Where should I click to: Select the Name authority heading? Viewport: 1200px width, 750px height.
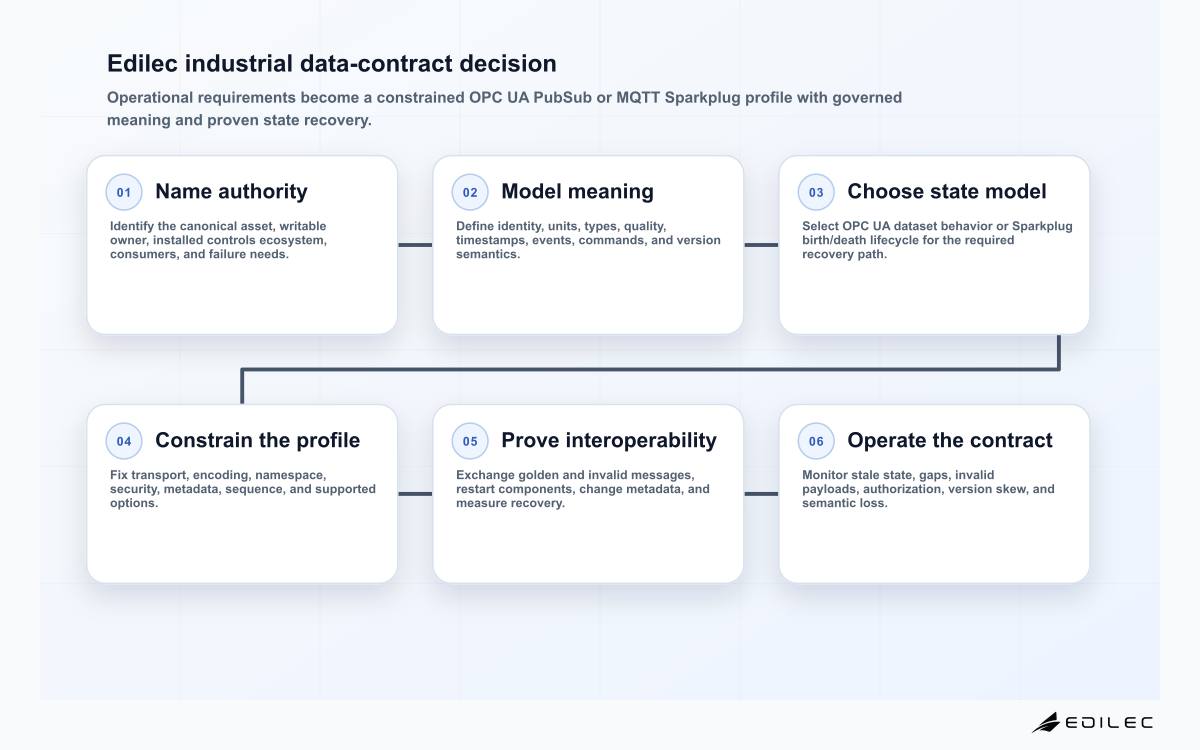coord(231,191)
